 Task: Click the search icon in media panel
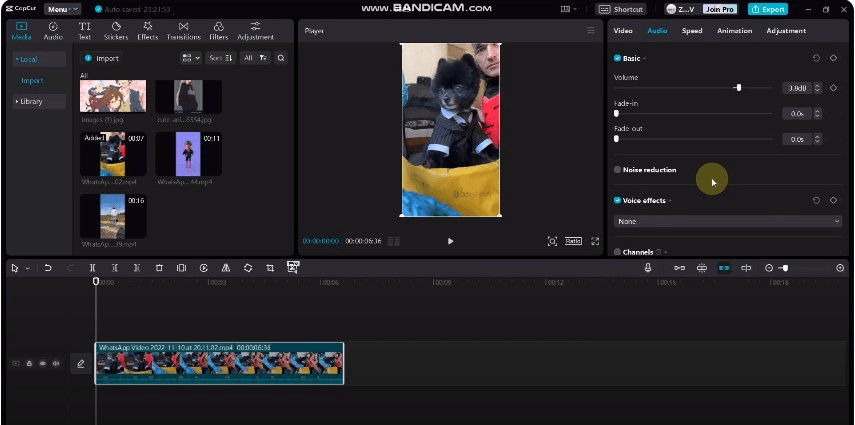pyautogui.click(x=280, y=58)
